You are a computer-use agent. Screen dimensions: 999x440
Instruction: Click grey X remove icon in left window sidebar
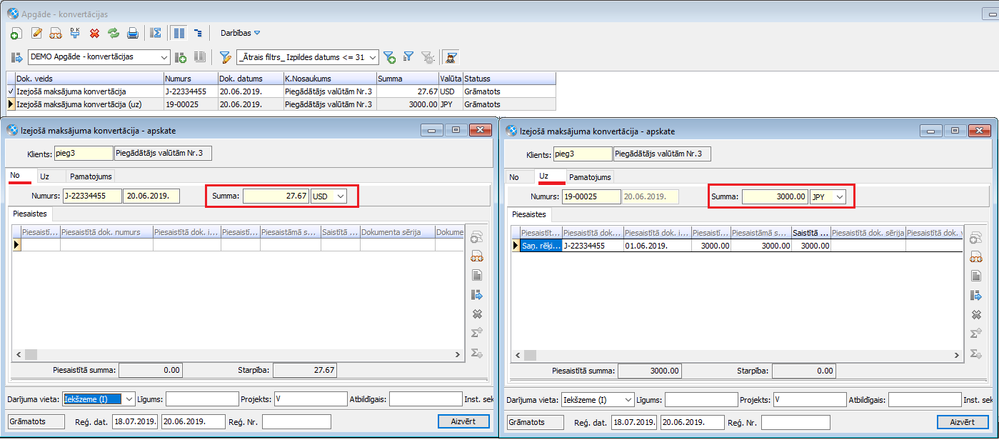[x=476, y=314]
